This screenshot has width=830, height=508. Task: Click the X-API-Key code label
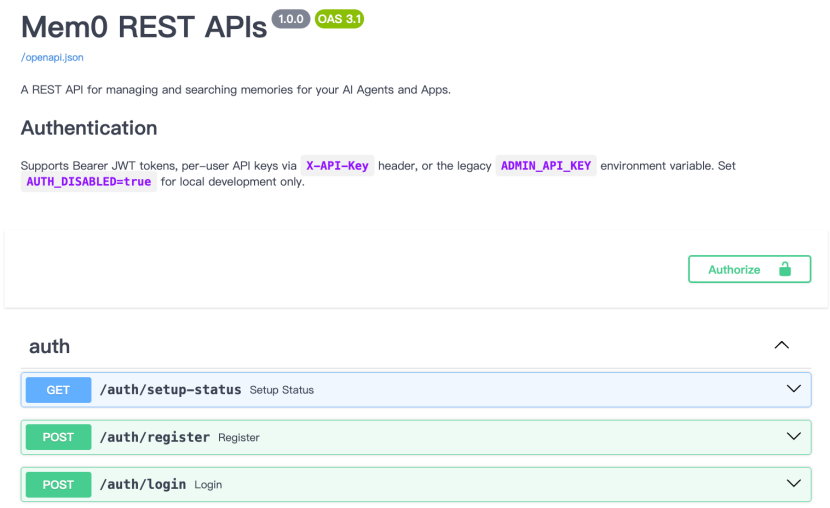(337, 166)
